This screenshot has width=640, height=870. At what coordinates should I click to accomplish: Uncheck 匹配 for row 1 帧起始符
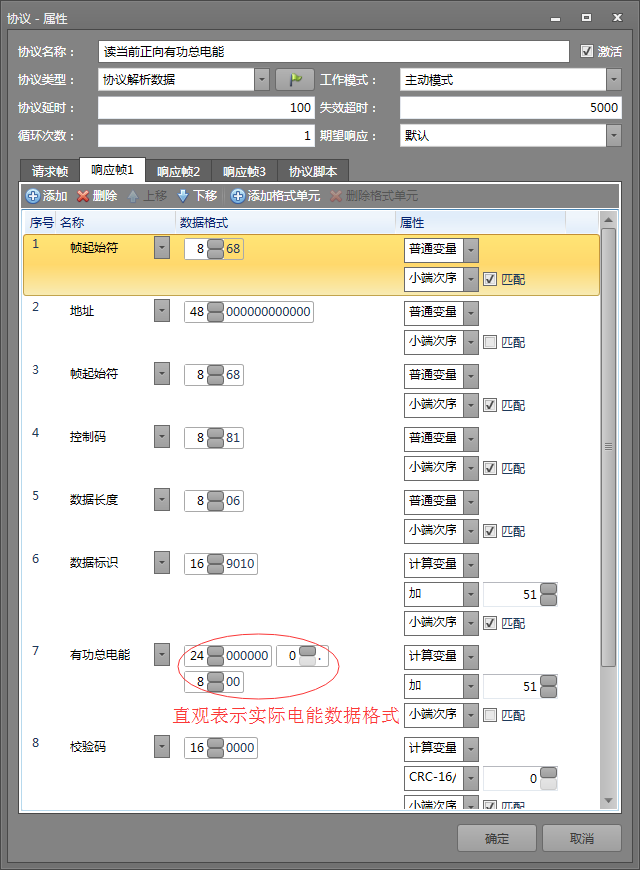pos(490,279)
